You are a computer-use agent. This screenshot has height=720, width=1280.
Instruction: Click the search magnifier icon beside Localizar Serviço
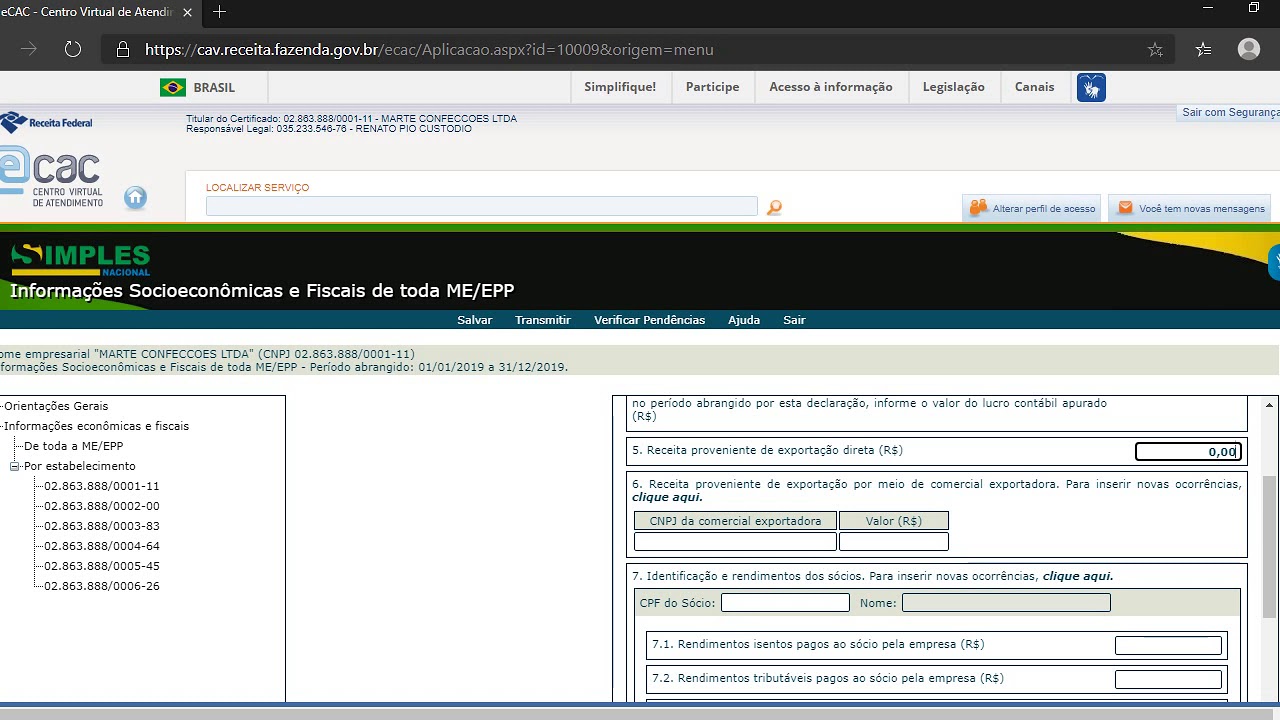coord(774,207)
